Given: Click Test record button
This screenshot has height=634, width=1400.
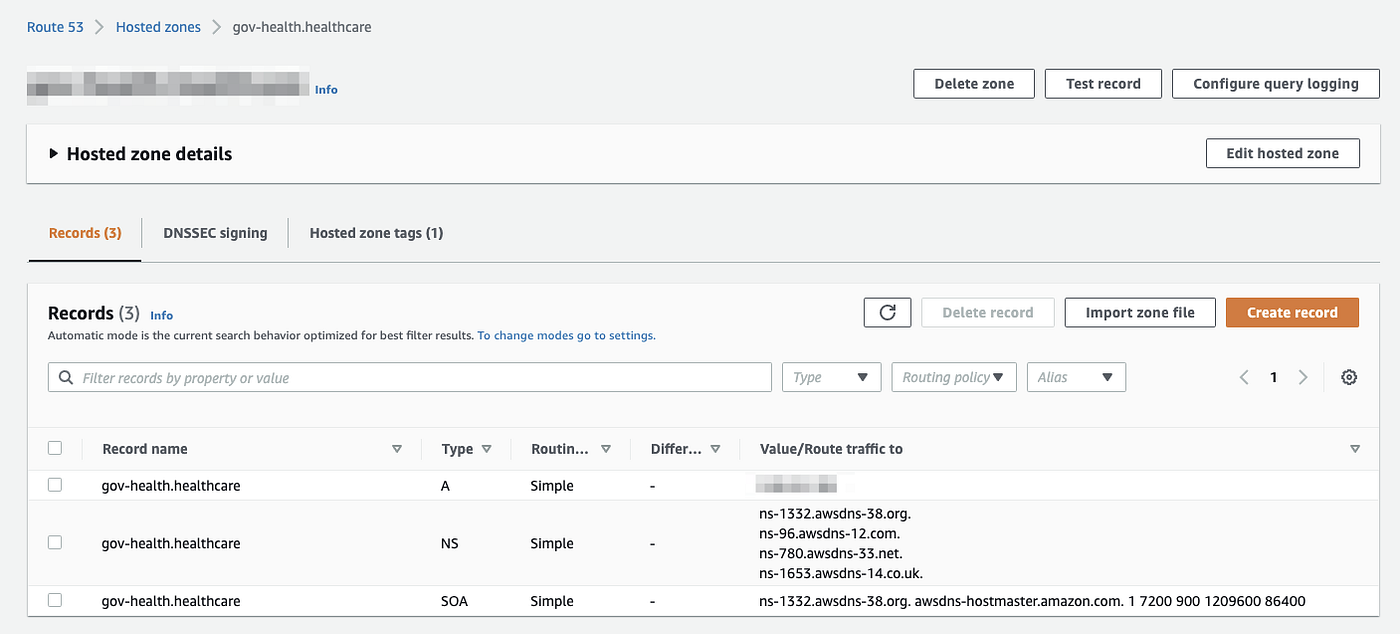Looking at the screenshot, I should click(x=1103, y=84).
